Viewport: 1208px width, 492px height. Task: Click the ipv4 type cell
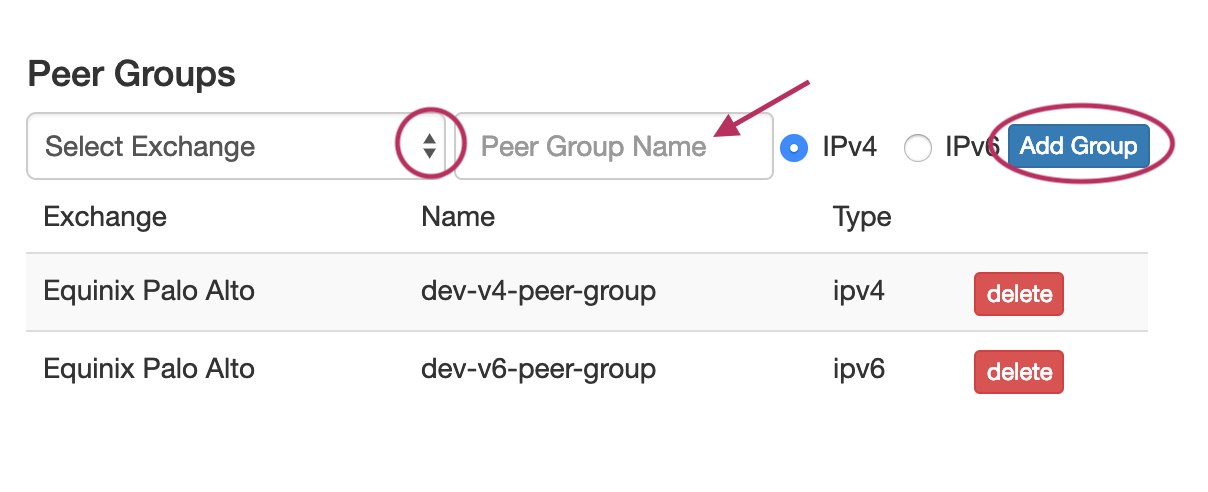[858, 292]
